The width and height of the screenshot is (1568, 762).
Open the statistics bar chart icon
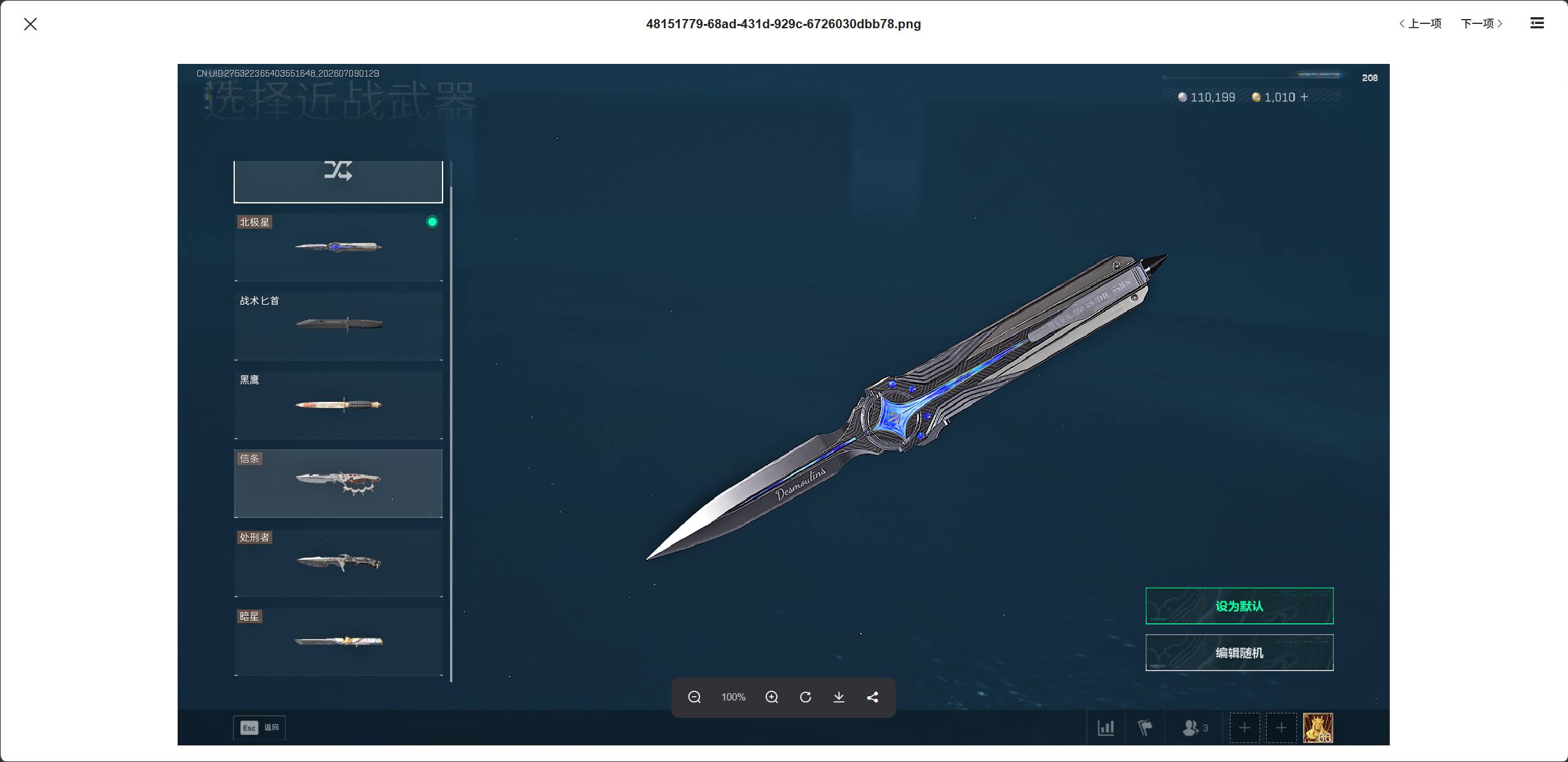[x=1106, y=728]
